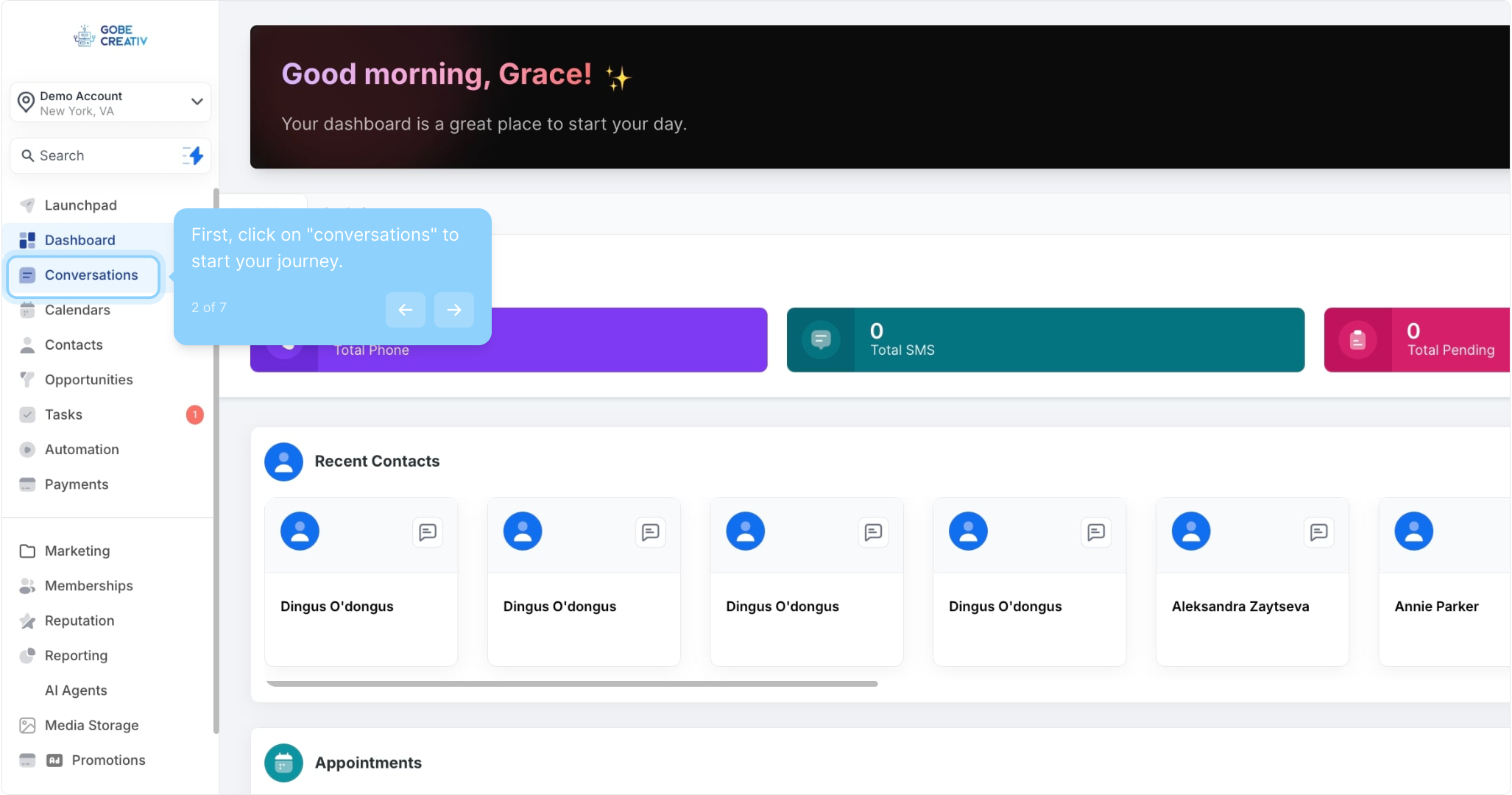Click the Search input field
Image resolution: width=1512 pixels, height=795 pixels.
click(103, 155)
